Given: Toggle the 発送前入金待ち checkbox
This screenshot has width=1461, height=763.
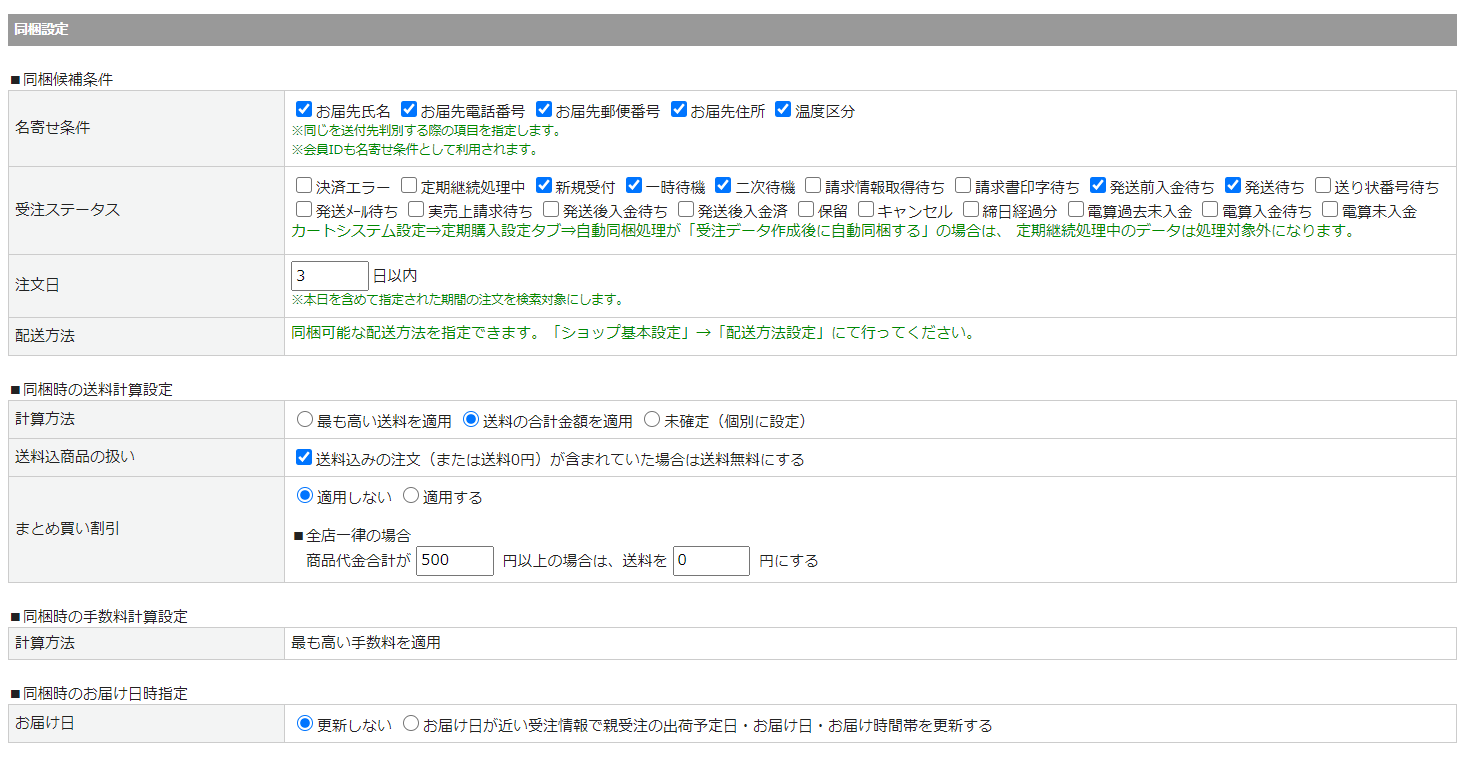Looking at the screenshot, I should 1098,186.
